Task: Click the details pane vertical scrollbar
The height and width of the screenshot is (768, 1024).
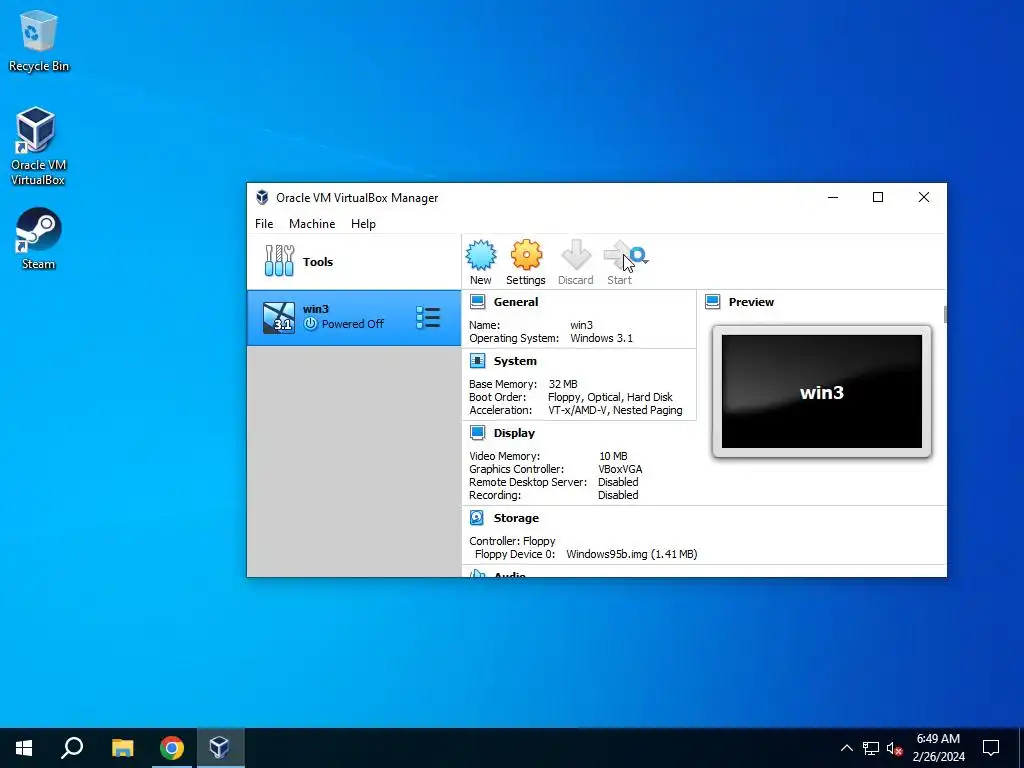Action: click(944, 314)
